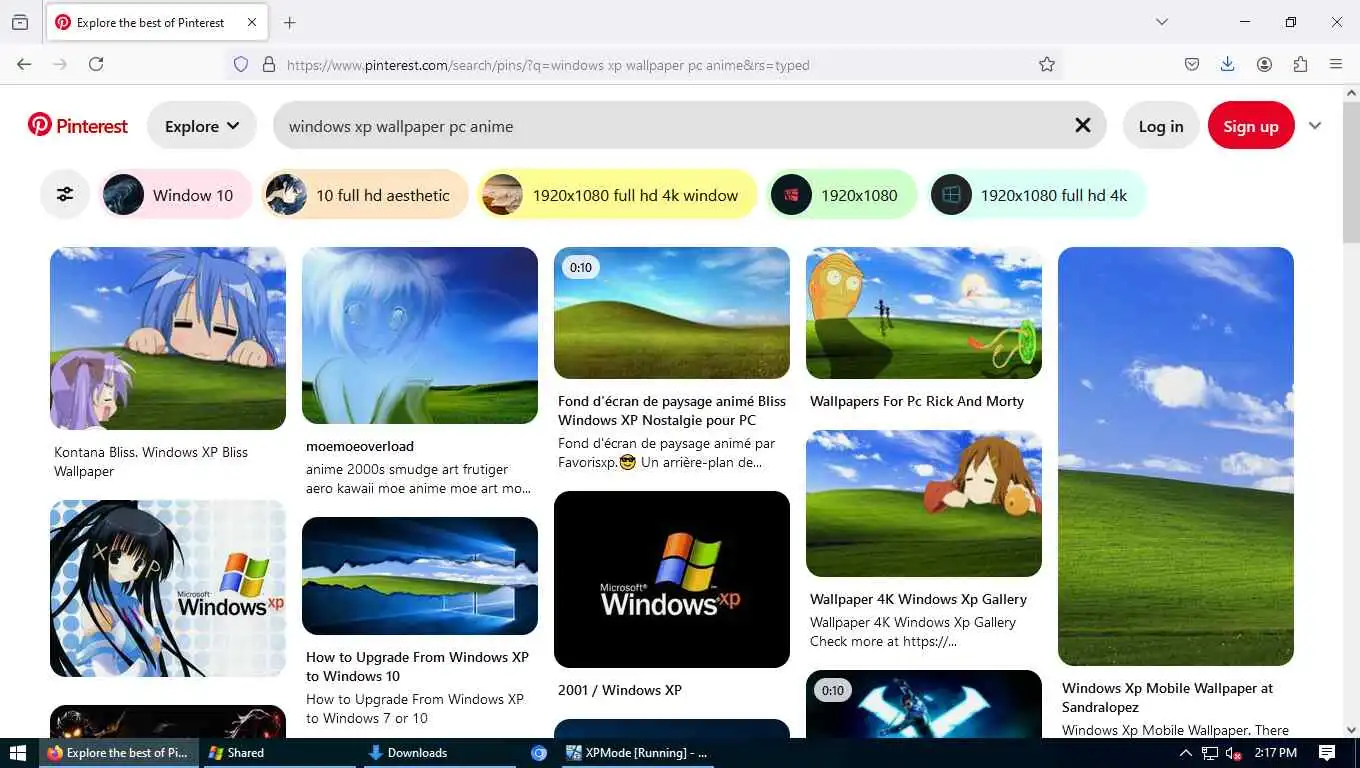Open the Kontana Bliss pin thumbnail
Screen dimensions: 1360x768
pyautogui.click(x=168, y=338)
